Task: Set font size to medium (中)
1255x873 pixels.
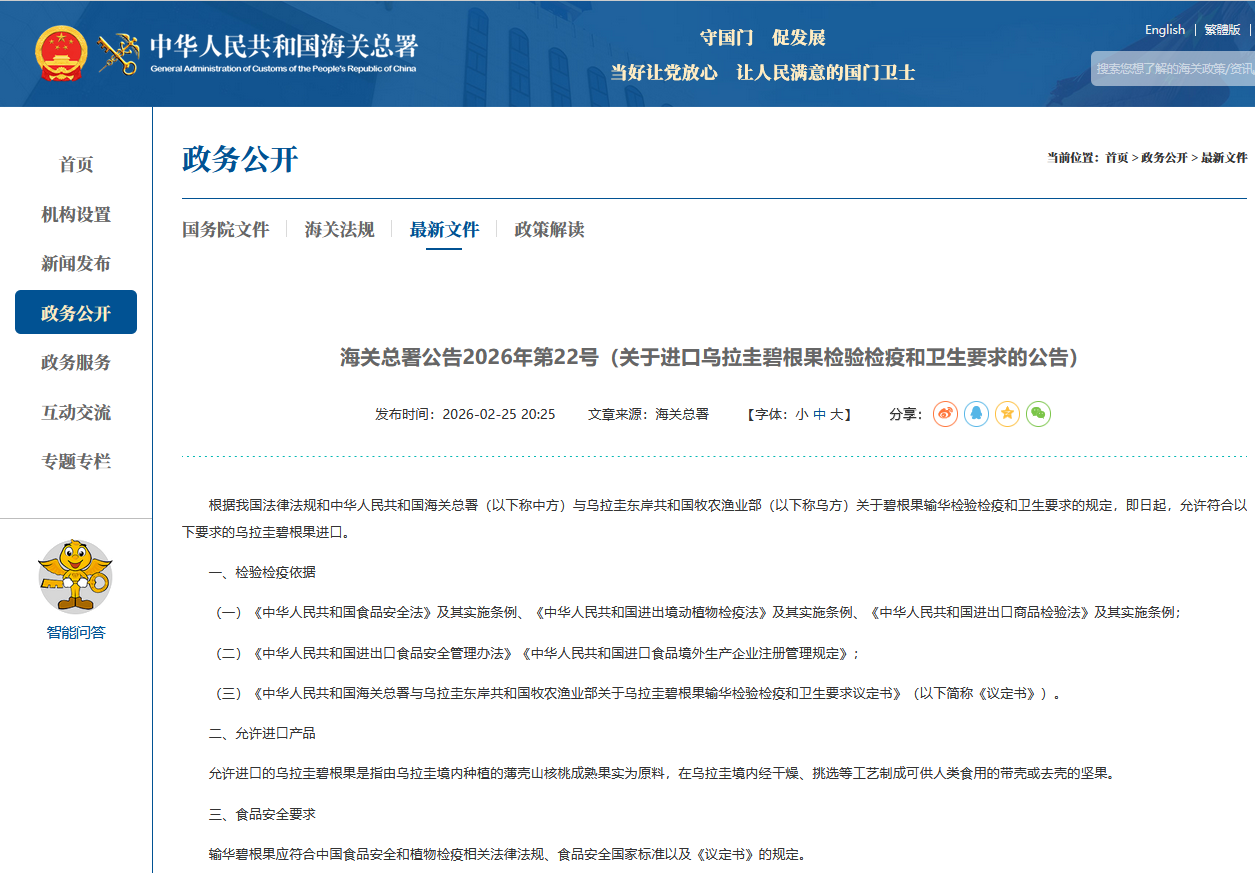Action: click(x=819, y=414)
